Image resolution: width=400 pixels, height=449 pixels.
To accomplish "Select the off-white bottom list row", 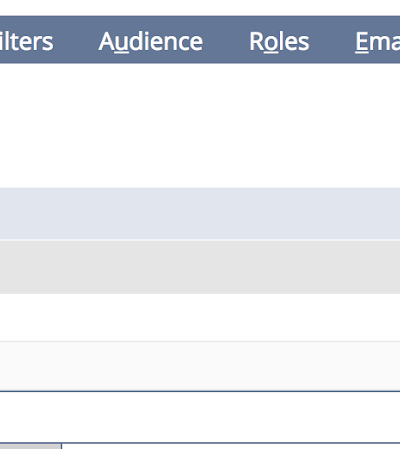I will [x=200, y=366].
